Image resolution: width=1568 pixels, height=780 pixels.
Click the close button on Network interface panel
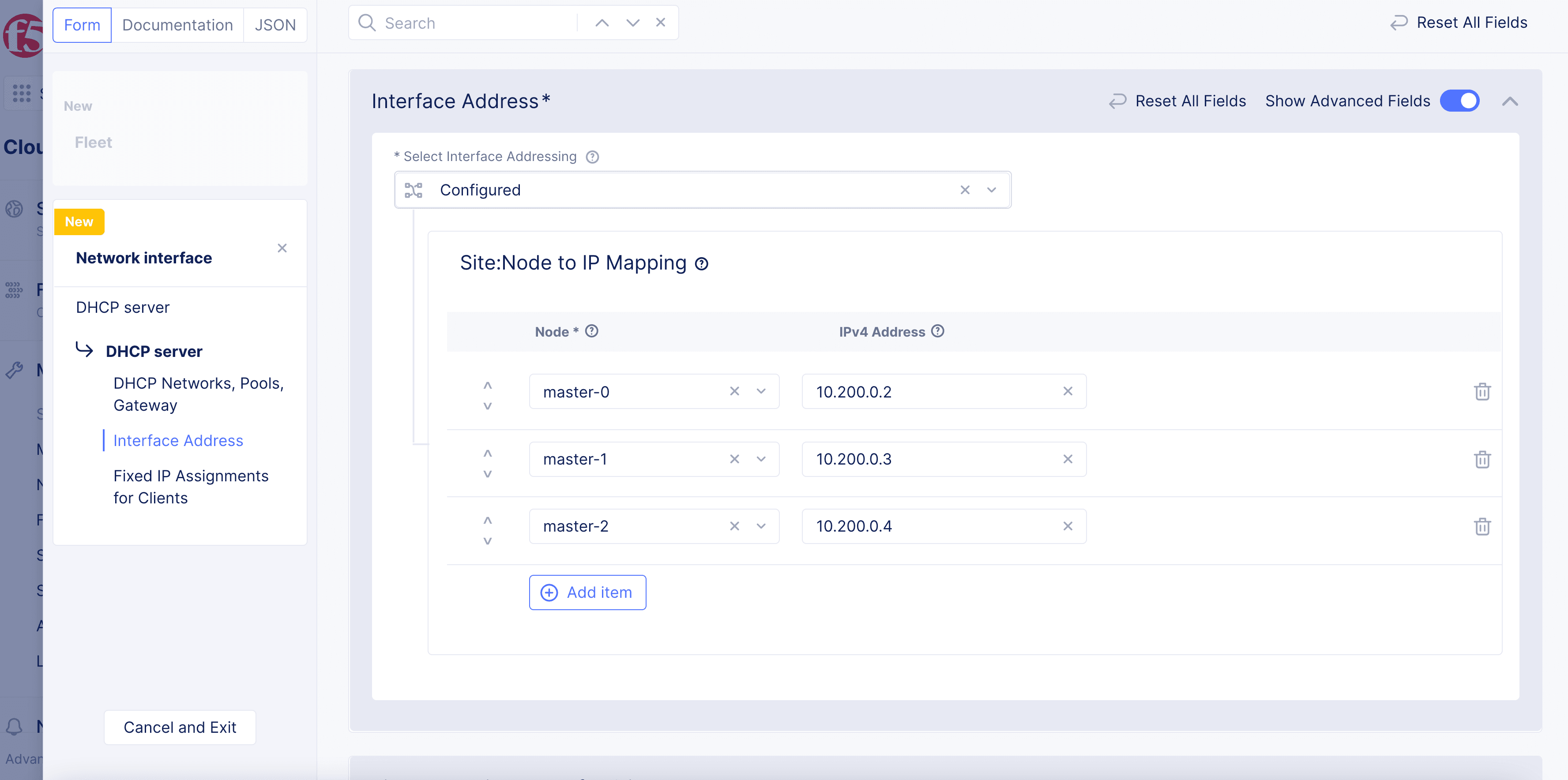(x=282, y=248)
